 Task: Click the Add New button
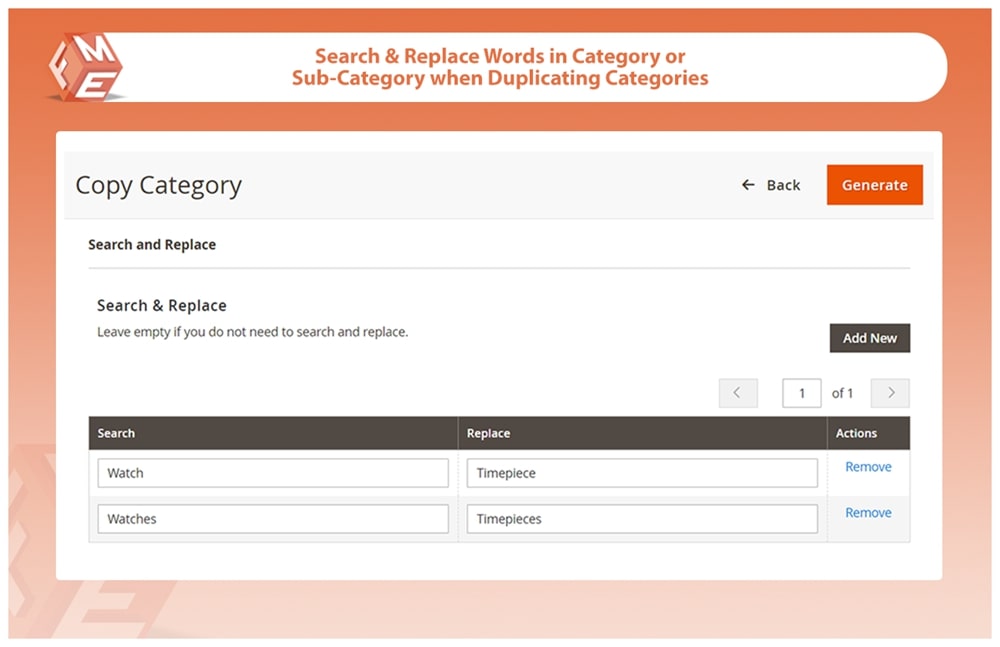click(869, 338)
